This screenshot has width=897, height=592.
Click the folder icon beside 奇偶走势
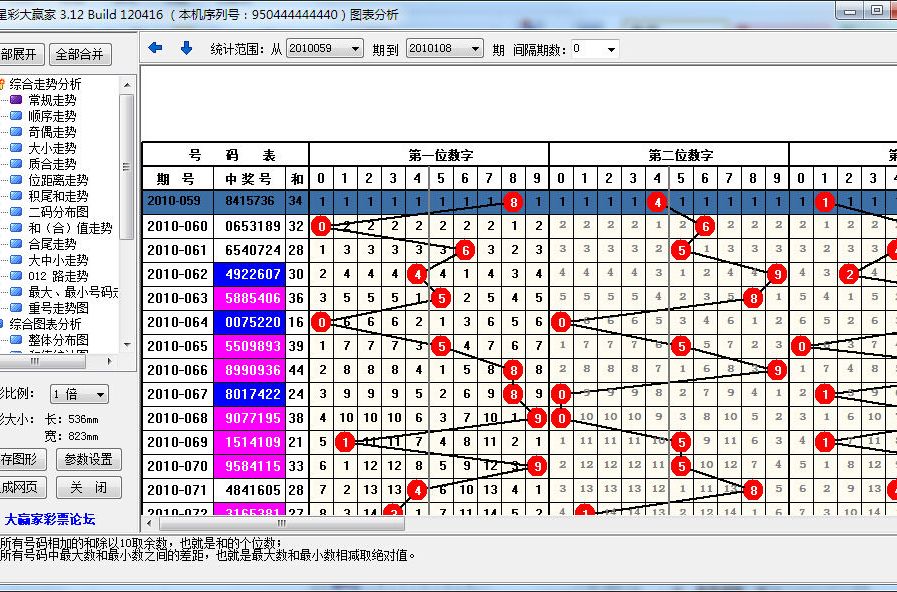click(x=16, y=132)
